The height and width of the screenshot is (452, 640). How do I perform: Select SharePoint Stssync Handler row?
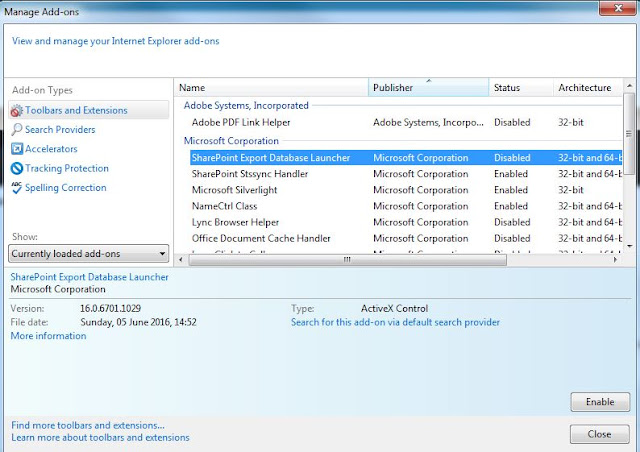pyautogui.click(x=406, y=174)
